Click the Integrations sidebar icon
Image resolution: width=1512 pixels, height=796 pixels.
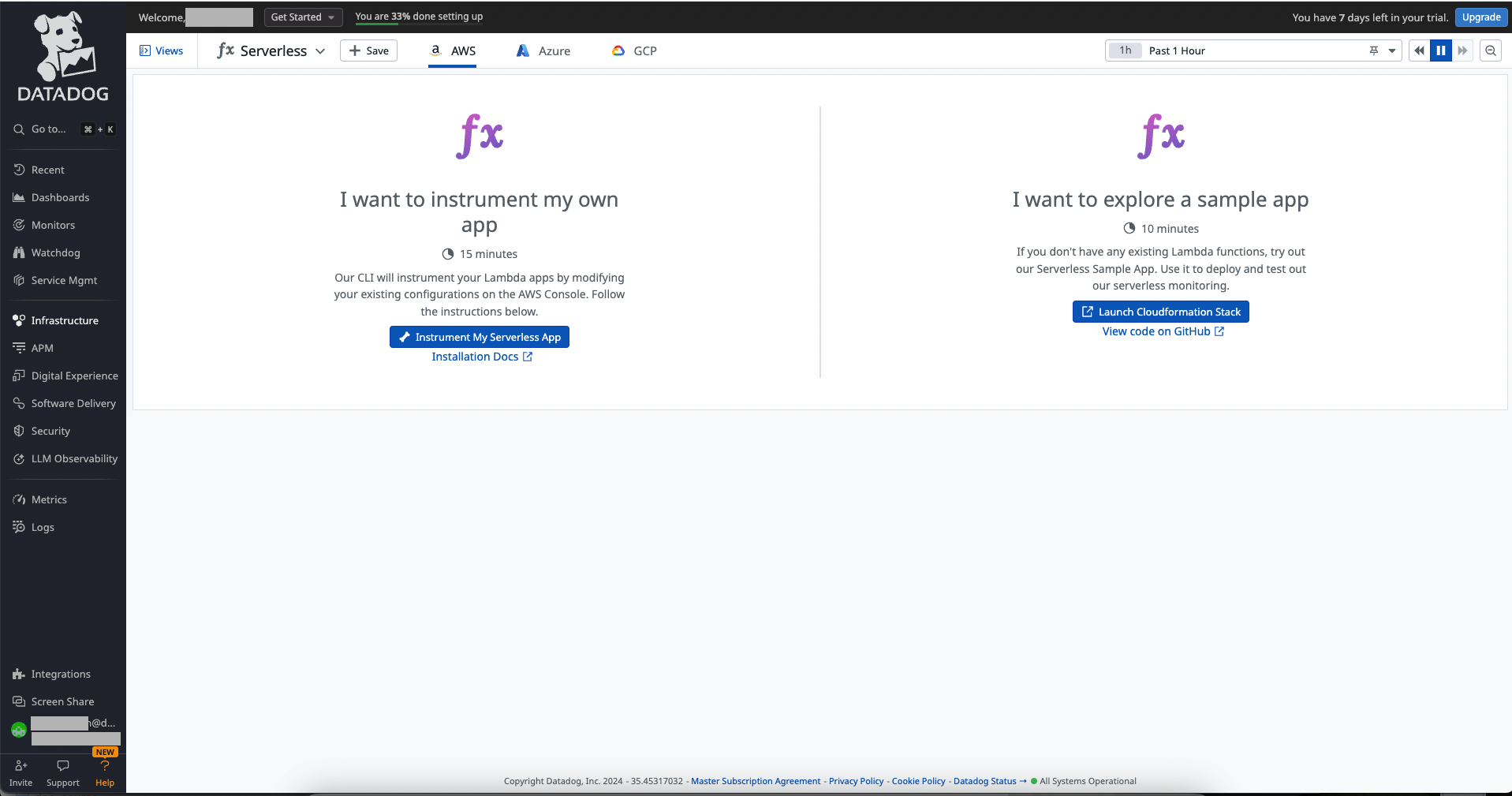pyautogui.click(x=60, y=674)
